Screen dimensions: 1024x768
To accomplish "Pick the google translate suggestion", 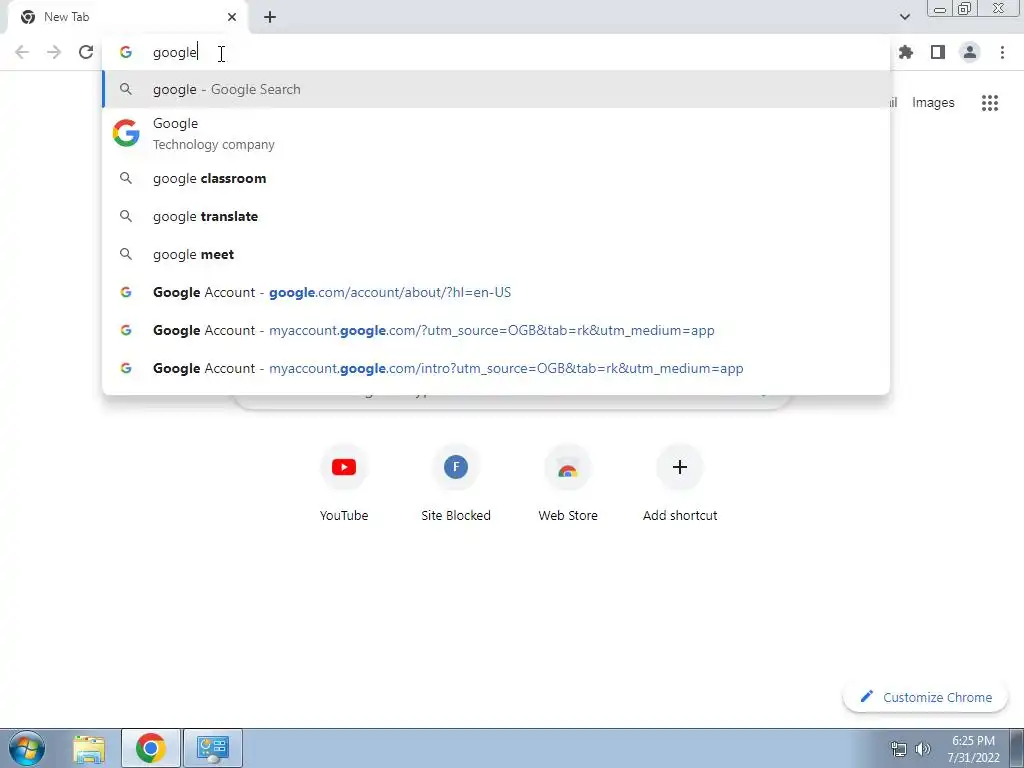I will [496, 216].
